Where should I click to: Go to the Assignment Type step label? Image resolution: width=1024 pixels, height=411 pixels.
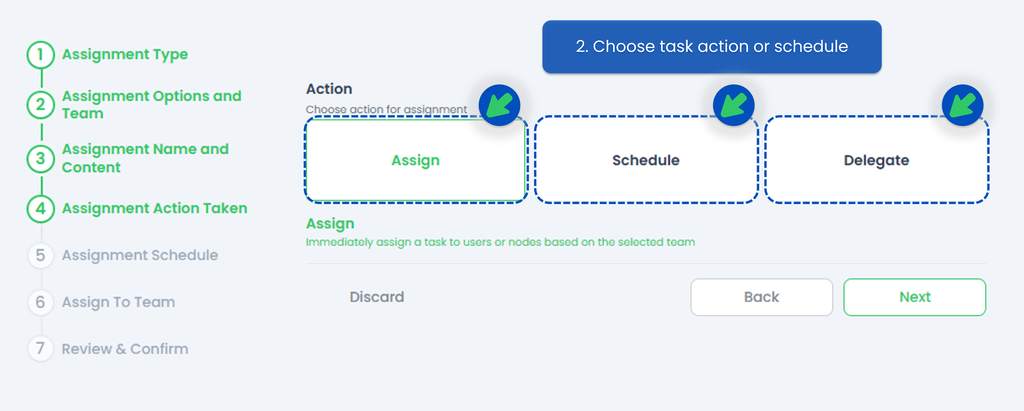125,55
